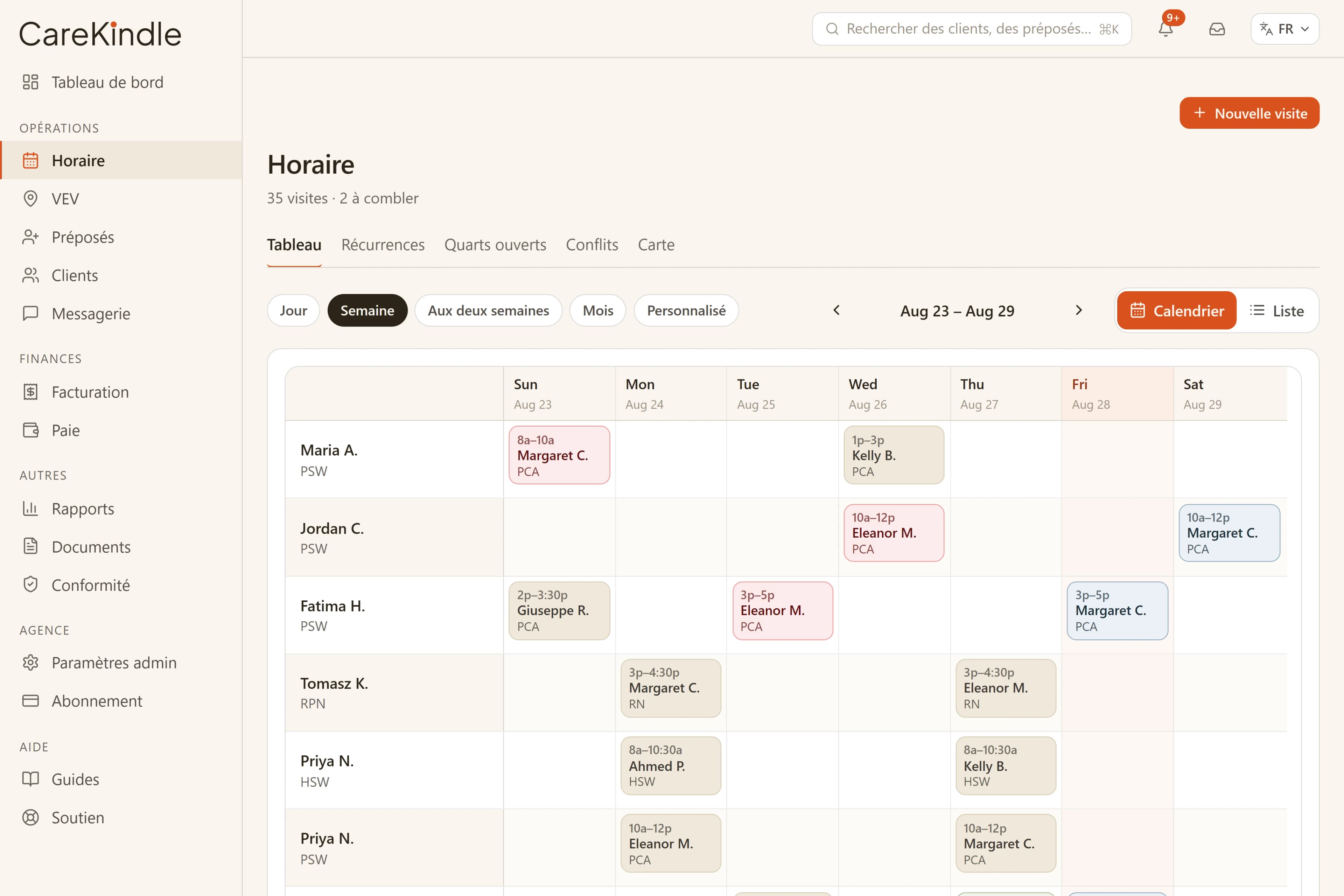Go to previous week with left chevron
Image resolution: width=1344 pixels, height=896 pixels.
click(836, 310)
